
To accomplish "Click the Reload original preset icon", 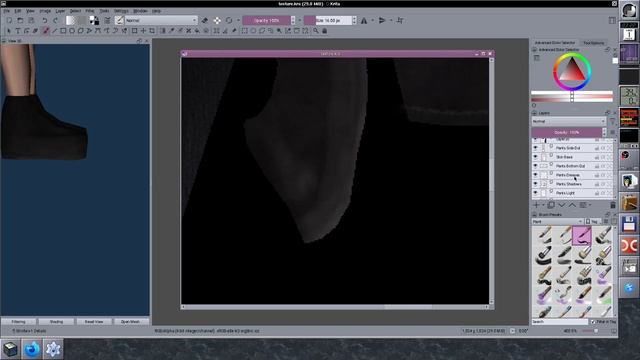I will 229,20.
